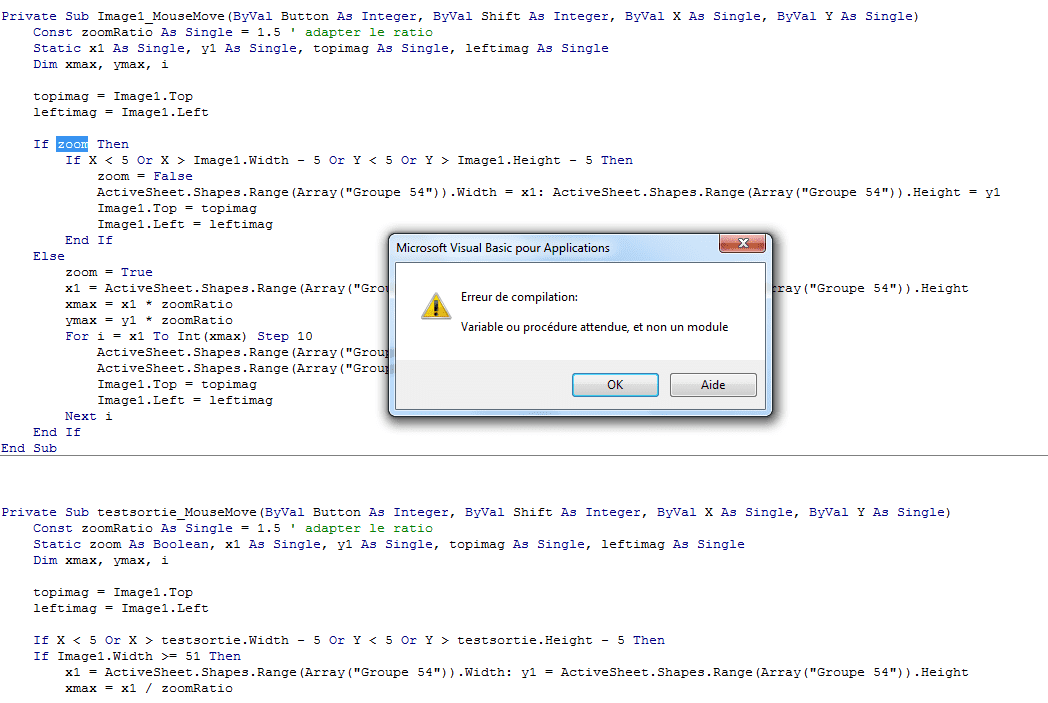1048x703 pixels.
Task: Click the 'xmax = x1 / zoomRatio' line
Action: pyautogui.click(x=149, y=689)
